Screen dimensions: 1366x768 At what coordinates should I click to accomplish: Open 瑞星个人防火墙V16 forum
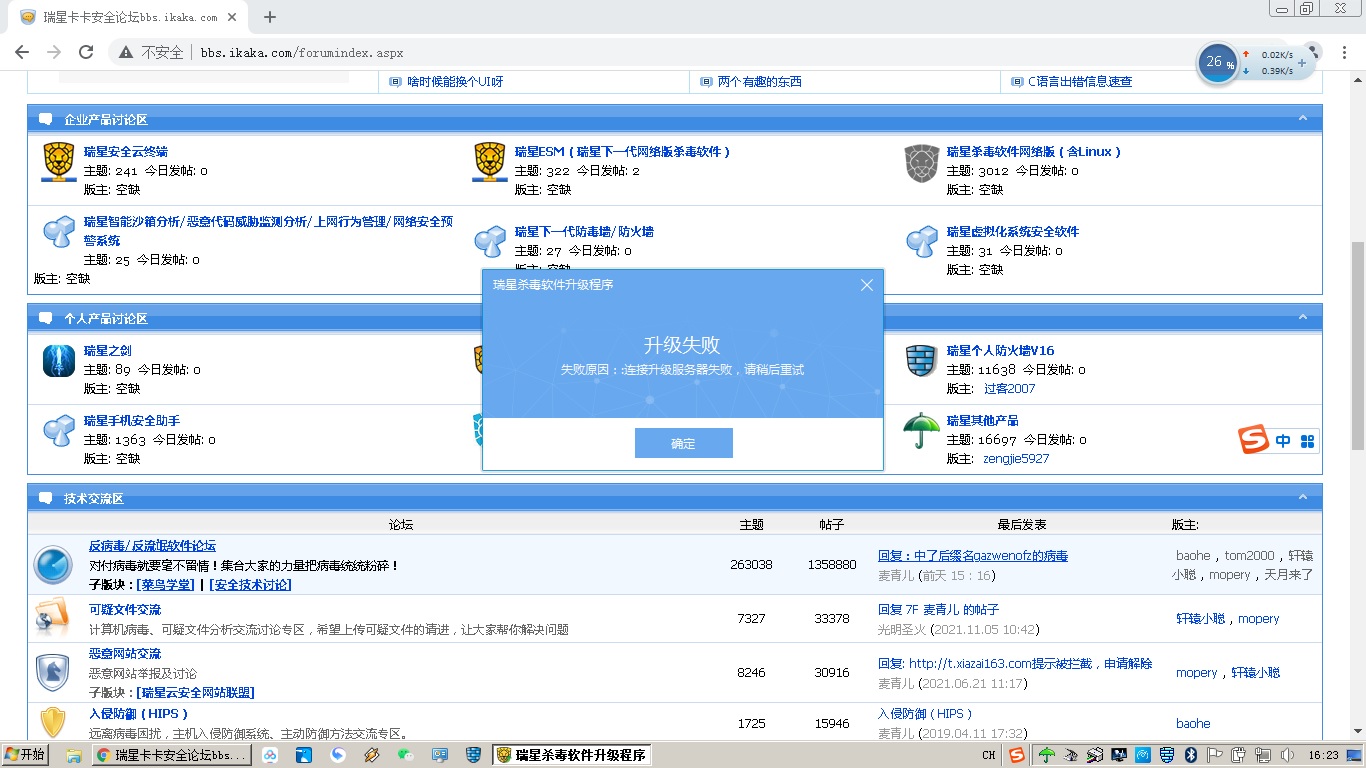click(x=1001, y=351)
